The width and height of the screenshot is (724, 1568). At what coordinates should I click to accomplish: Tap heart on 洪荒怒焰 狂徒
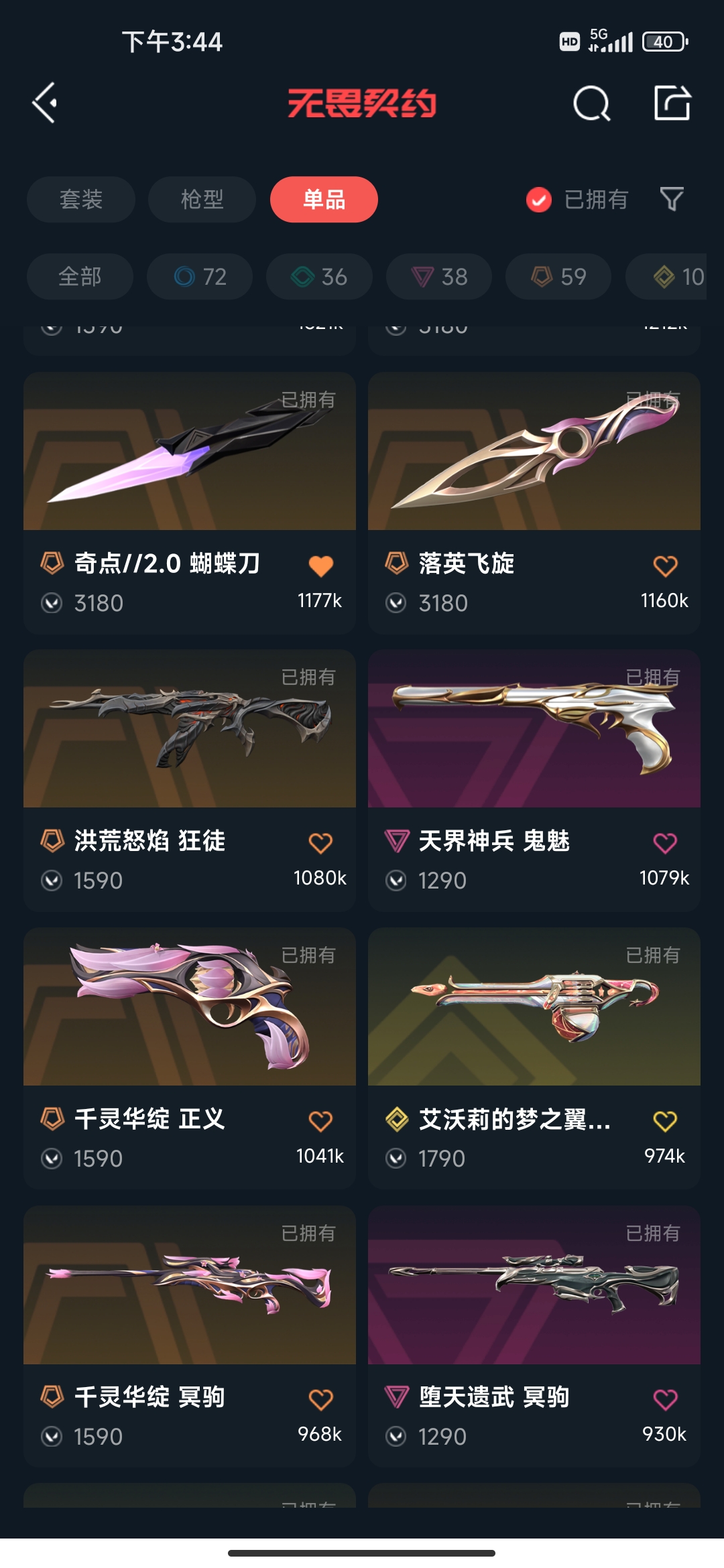(x=320, y=843)
